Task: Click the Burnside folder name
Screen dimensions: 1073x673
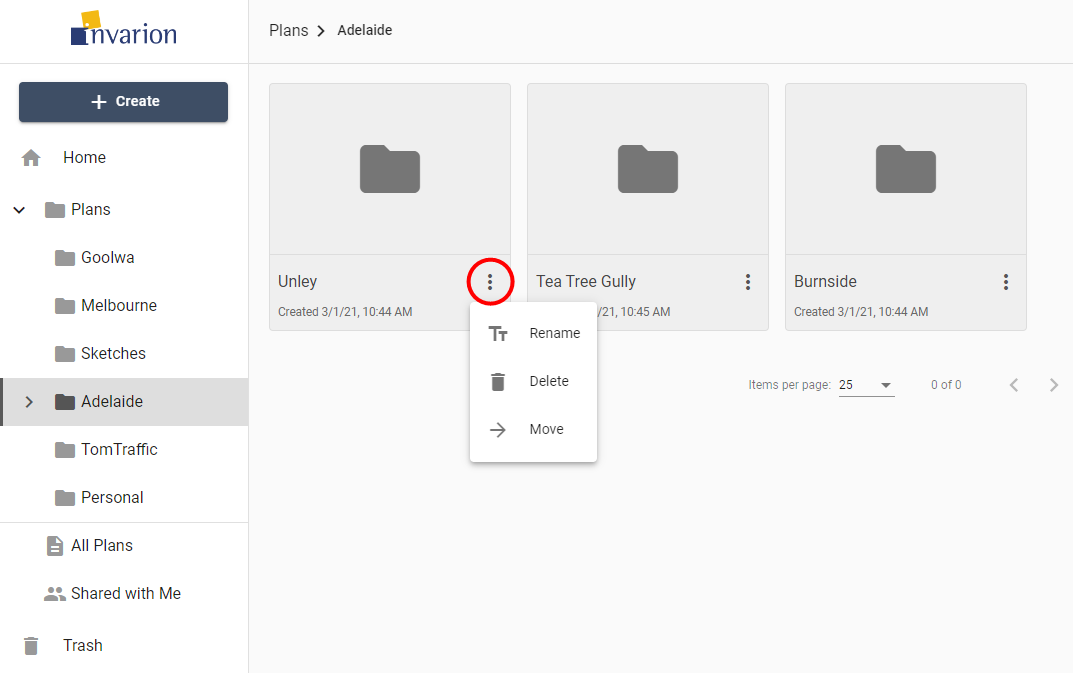Action: (x=825, y=281)
